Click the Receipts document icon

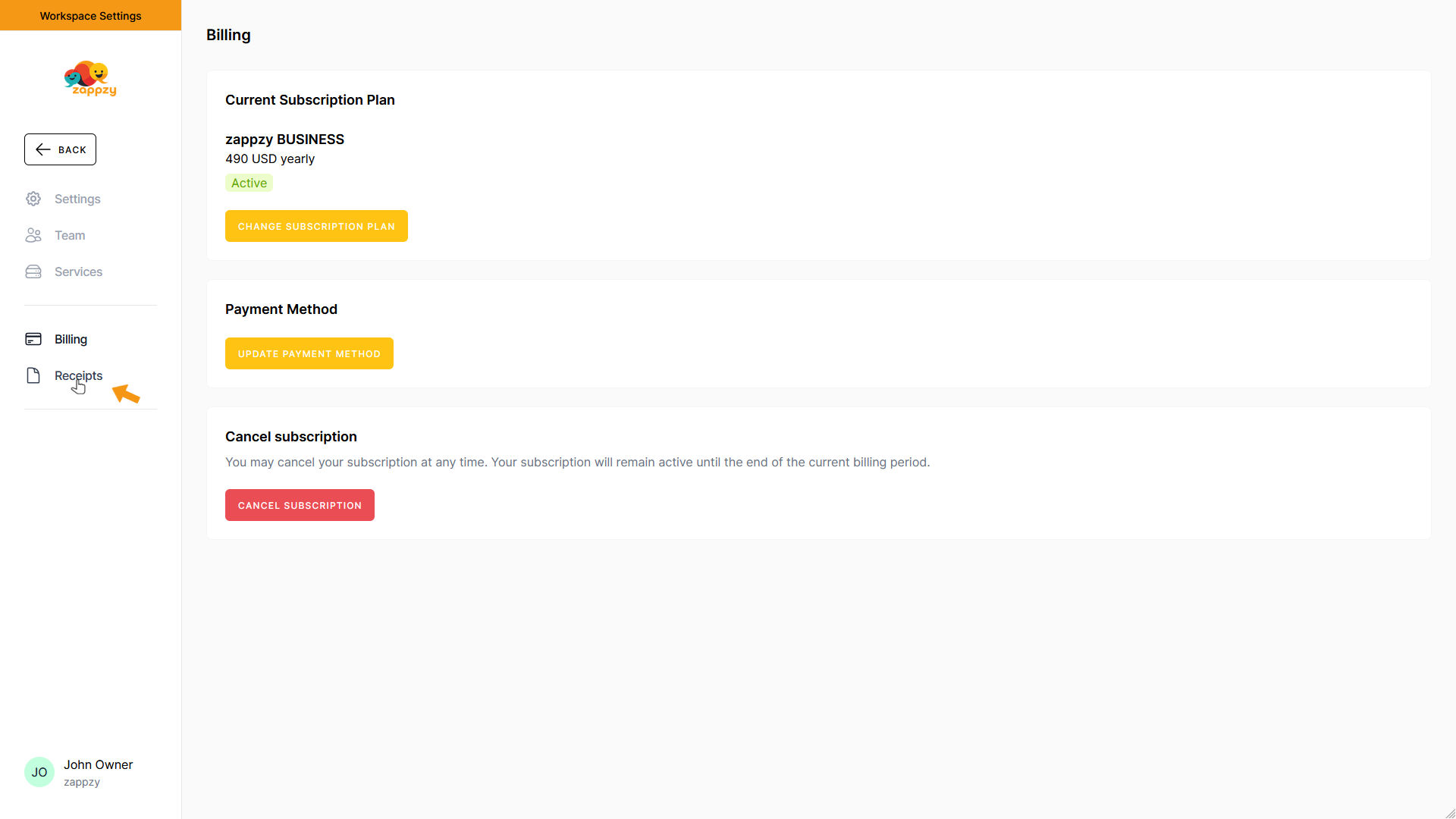33,375
